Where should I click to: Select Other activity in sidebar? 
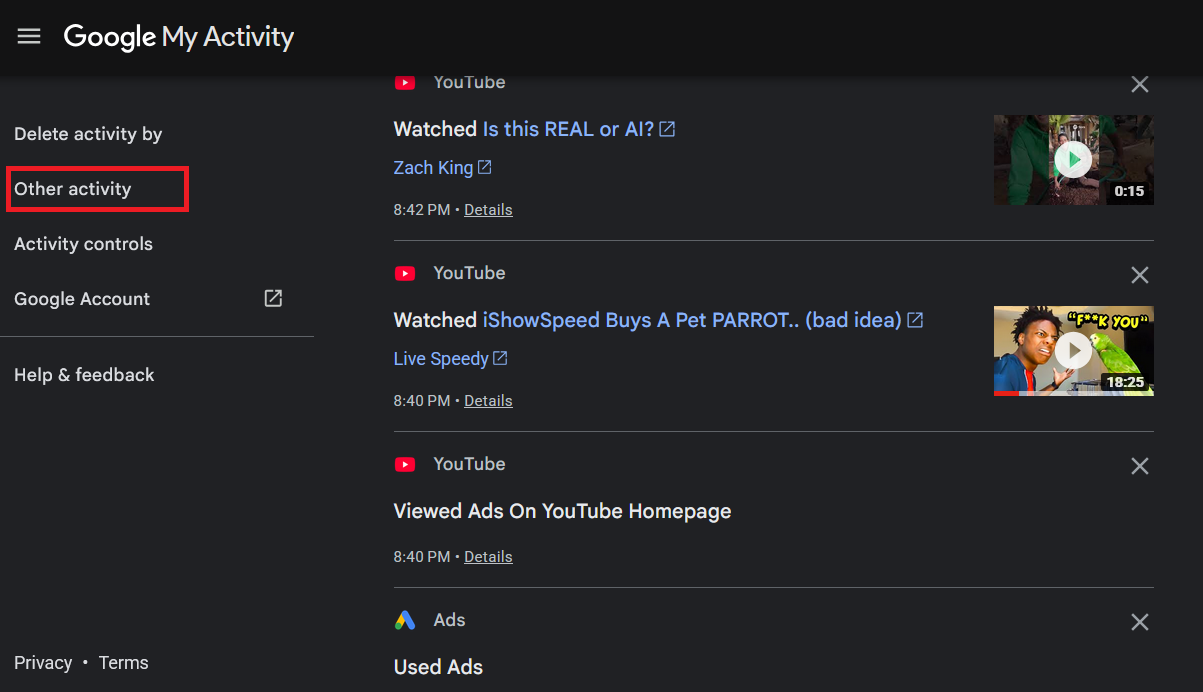click(x=73, y=189)
